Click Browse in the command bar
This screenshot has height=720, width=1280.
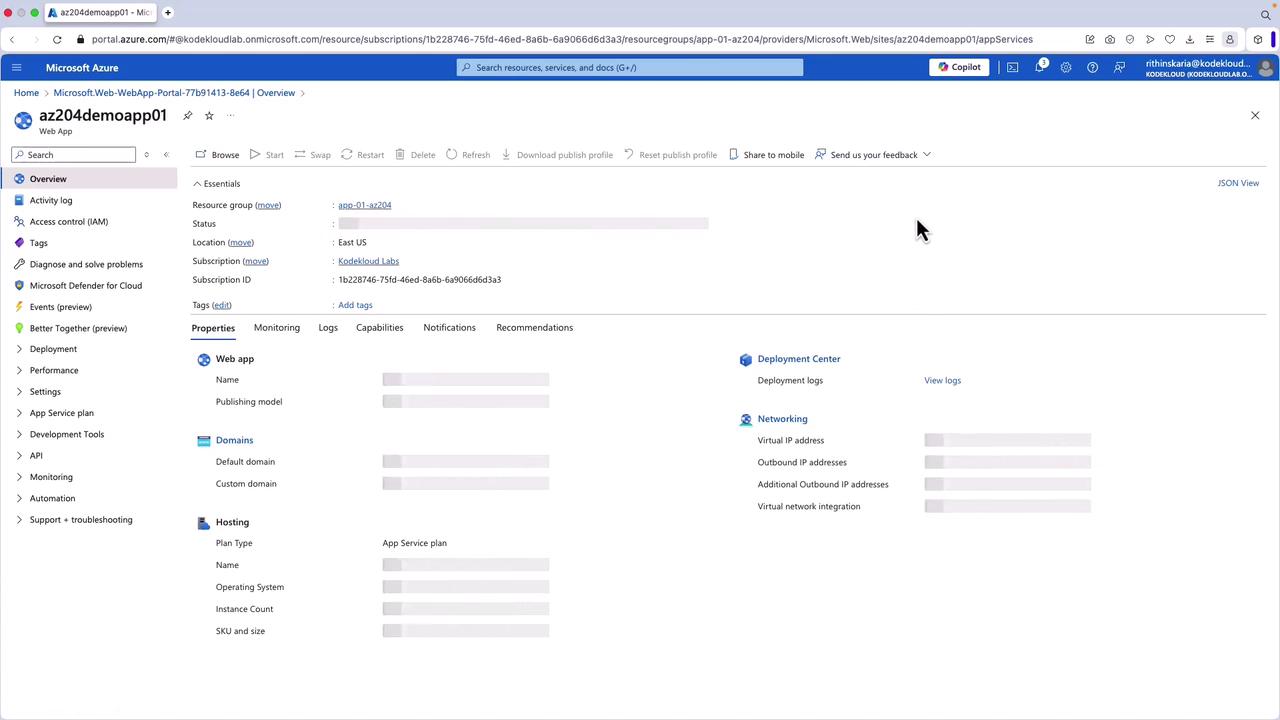(x=217, y=155)
